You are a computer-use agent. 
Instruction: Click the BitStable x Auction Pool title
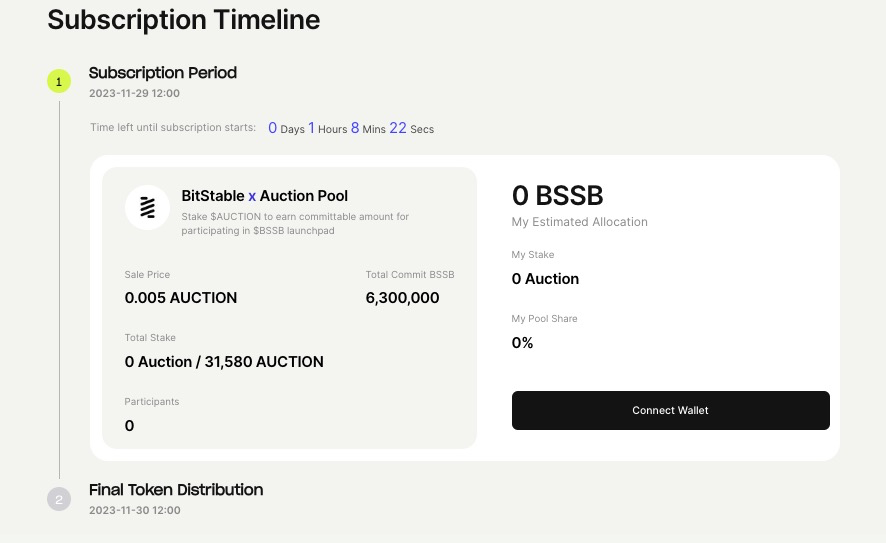coord(264,196)
